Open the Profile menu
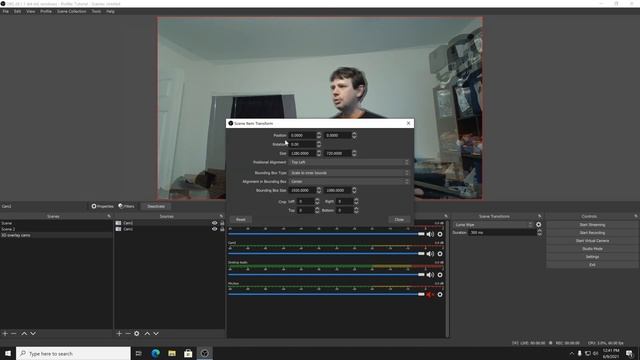This screenshot has width=640, height=360. (x=46, y=11)
